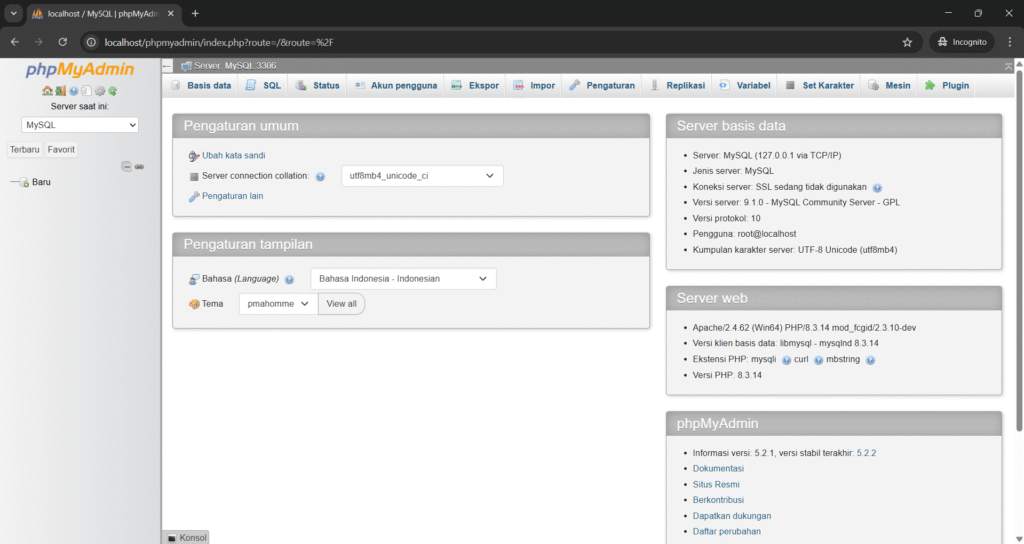Screen dimensions: 1024x544
Task: Click the help icon next to collation
Action: click(x=320, y=176)
